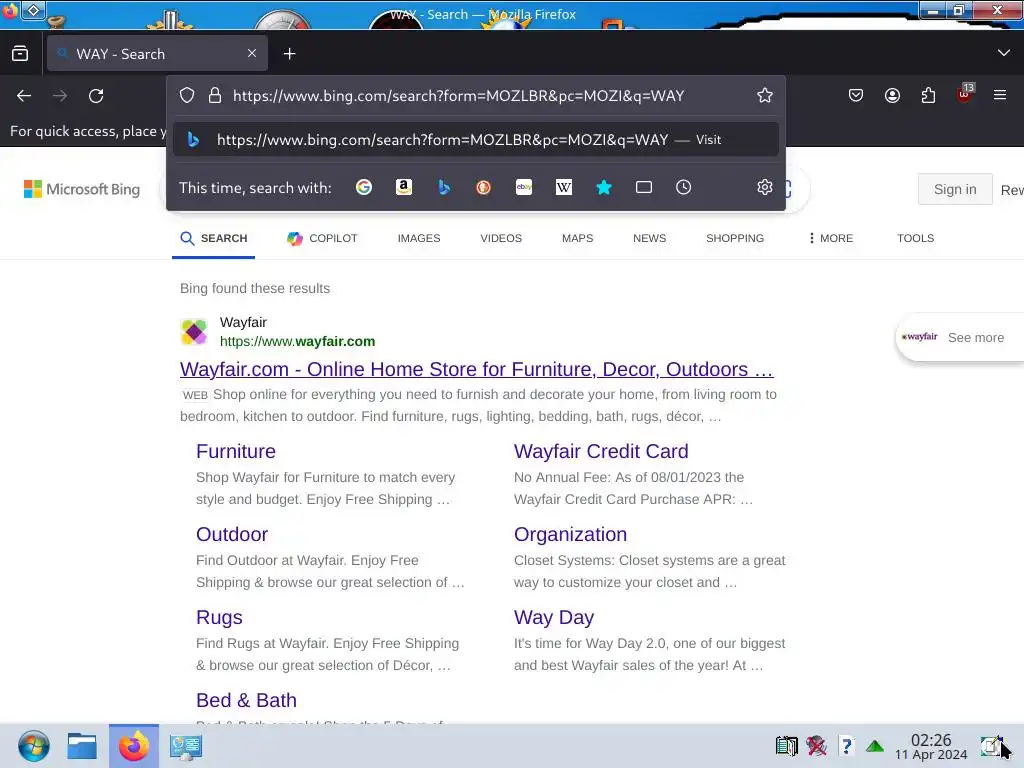This screenshot has height=768, width=1024.
Task: Search with Google this time
Action: [364, 187]
